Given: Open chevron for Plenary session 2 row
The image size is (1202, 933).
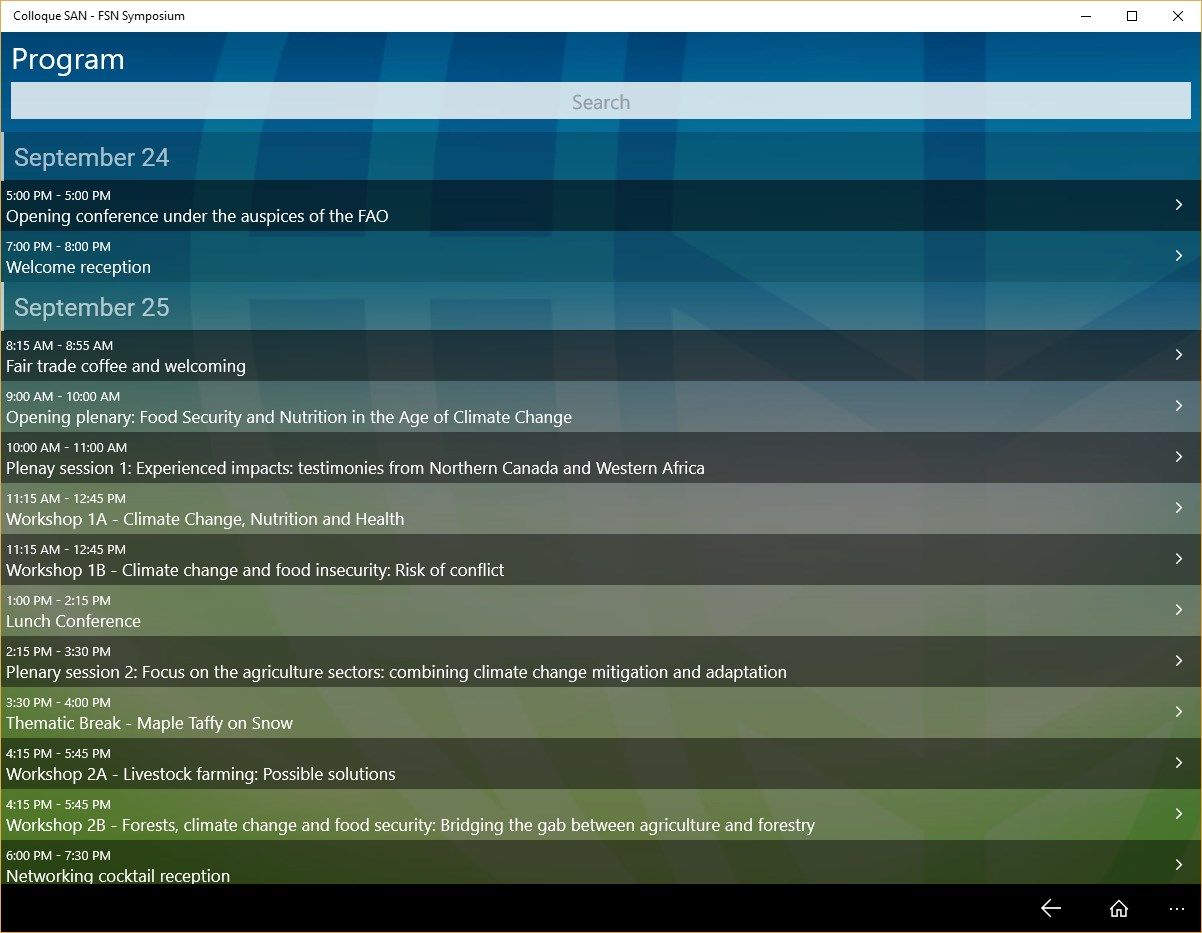Looking at the screenshot, I should click(x=1179, y=661).
